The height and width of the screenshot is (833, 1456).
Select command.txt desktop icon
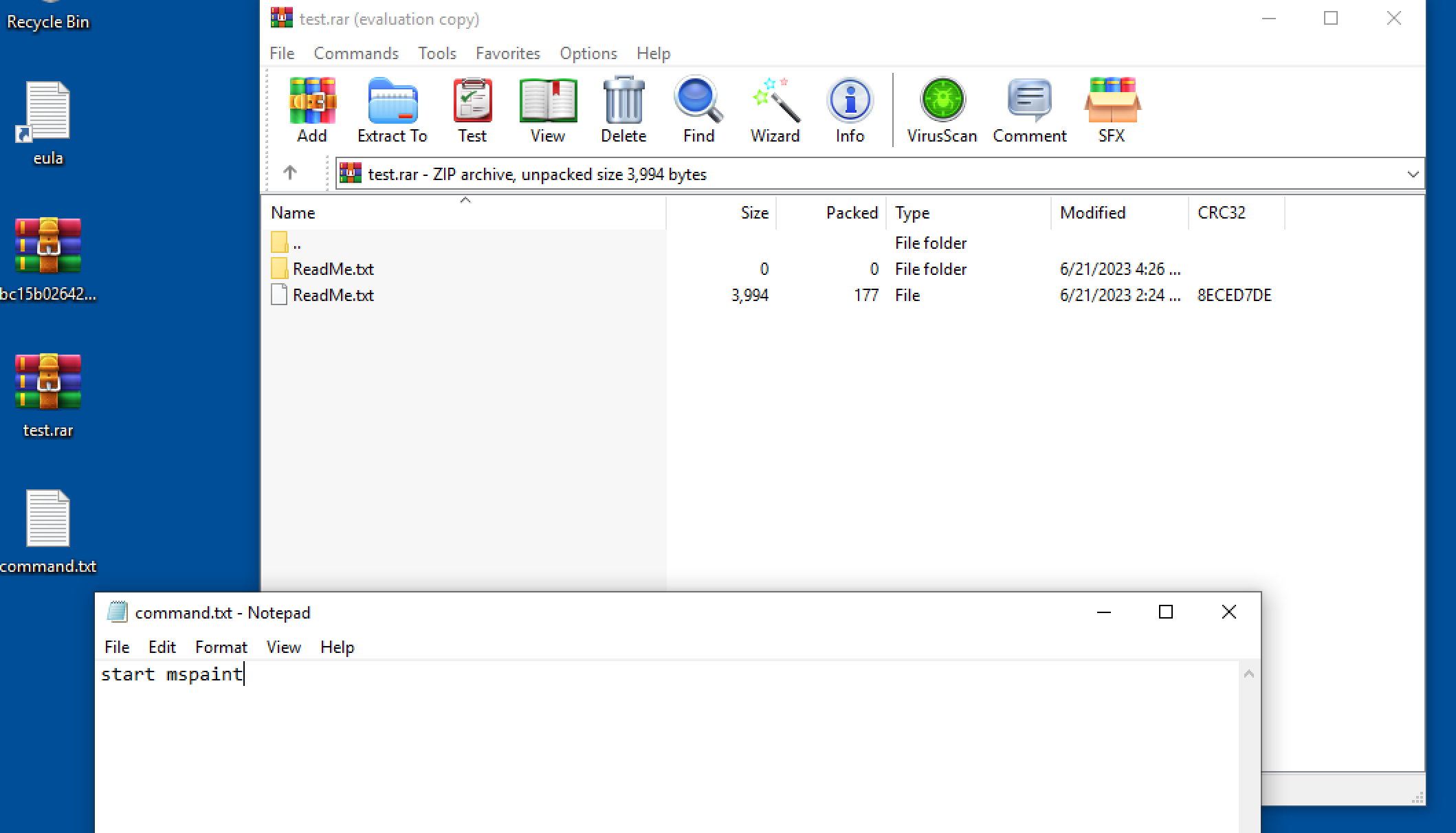click(x=48, y=532)
